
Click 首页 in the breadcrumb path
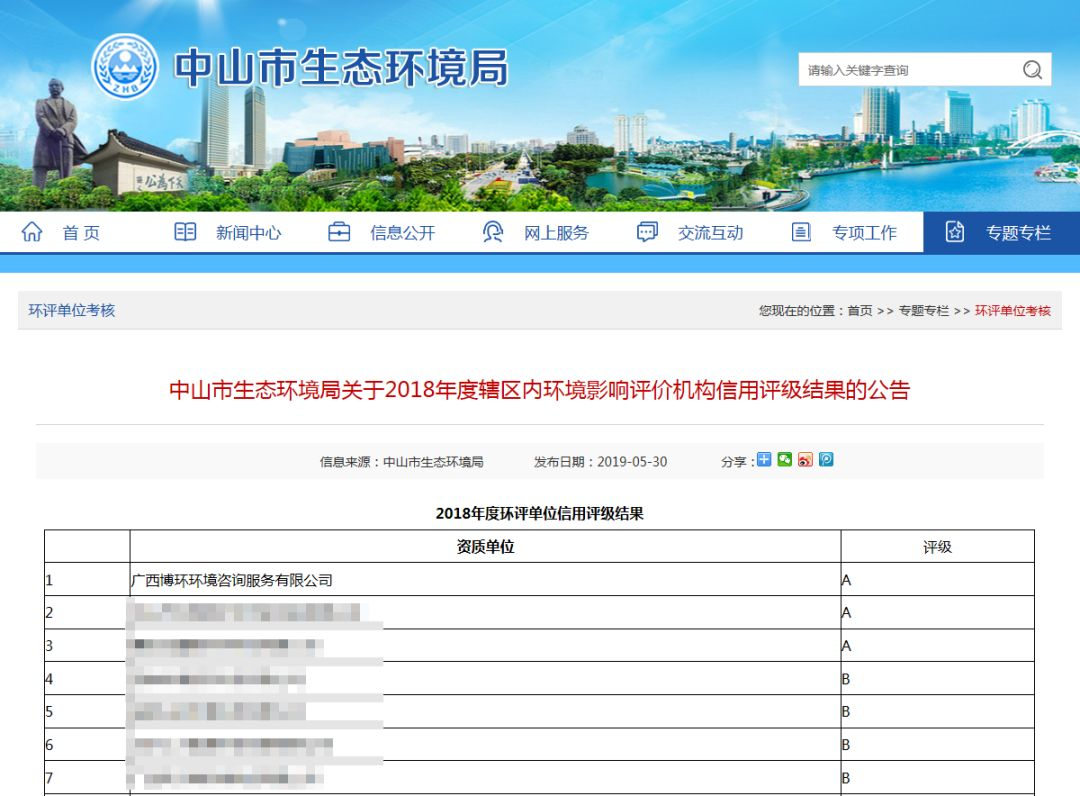(860, 311)
